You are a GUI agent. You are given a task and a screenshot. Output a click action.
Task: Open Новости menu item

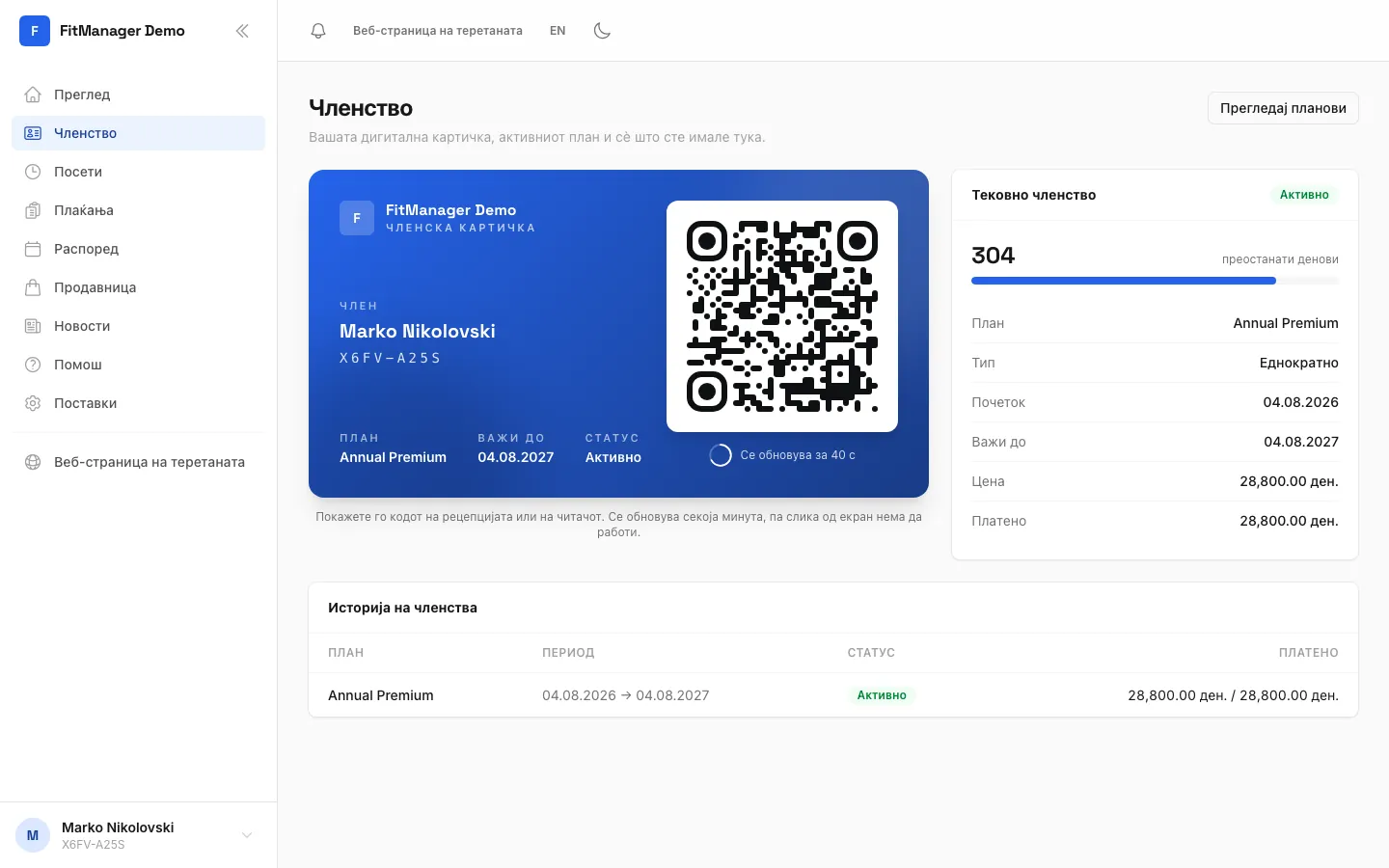(x=138, y=326)
